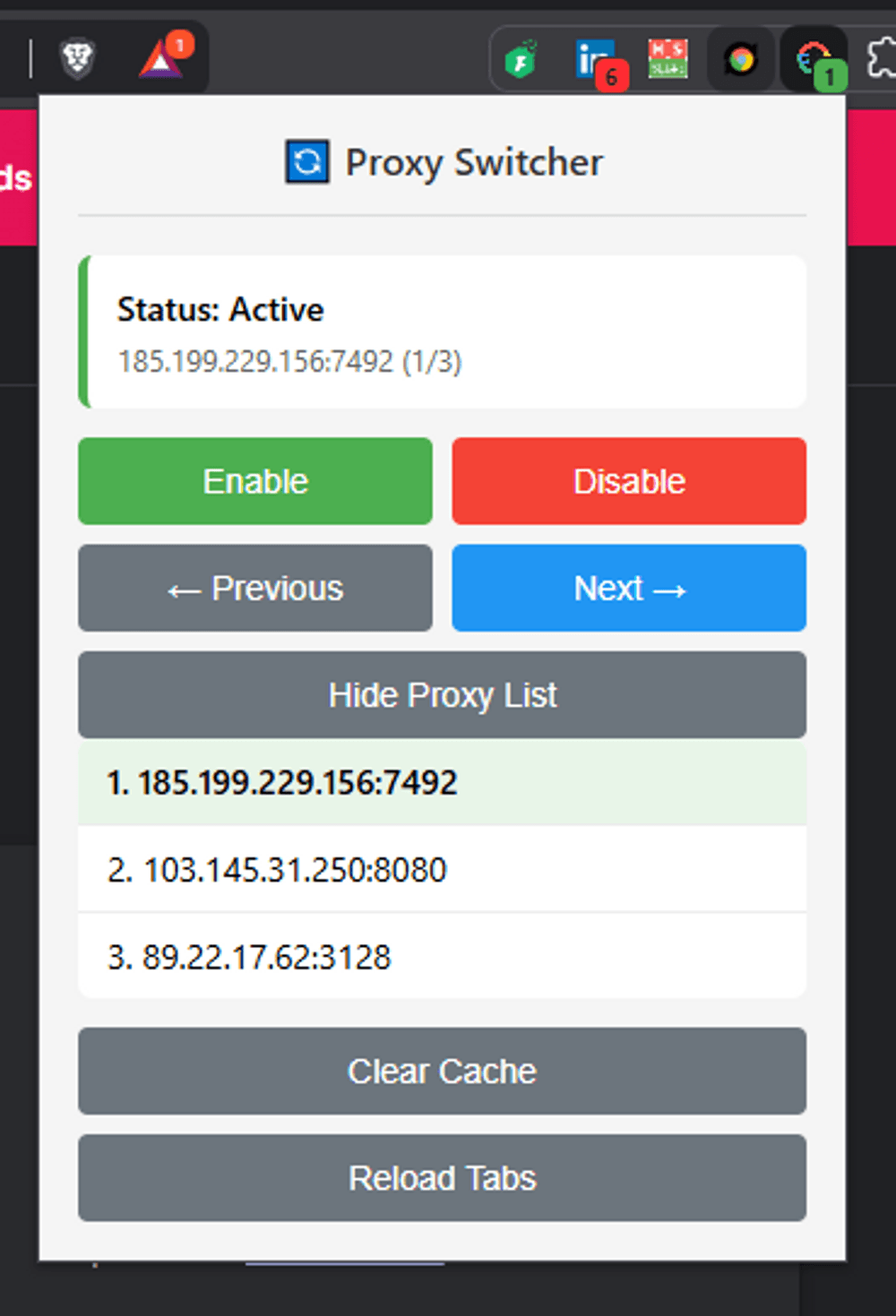Click the Reload Tabs button
Screen dimensions: 896x1316
tap(442, 1178)
